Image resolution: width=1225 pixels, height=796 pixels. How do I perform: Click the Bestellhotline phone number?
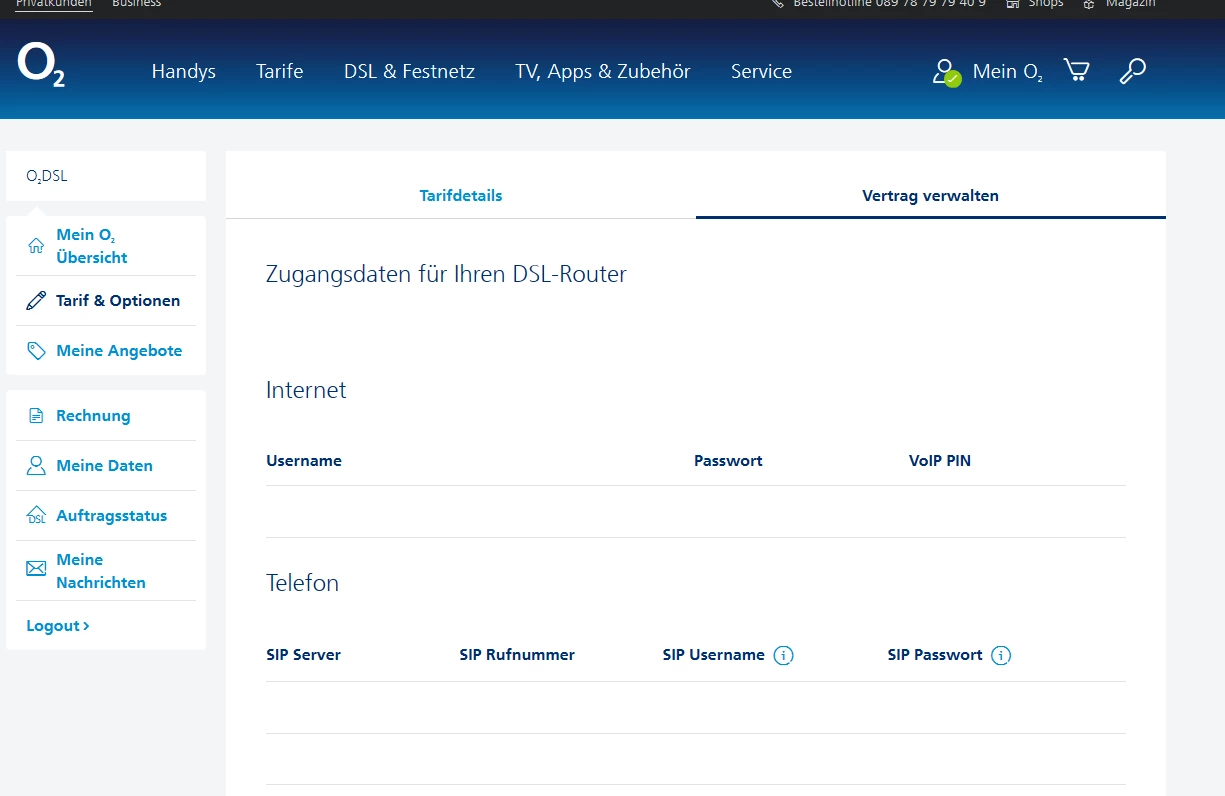[x=930, y=4]
